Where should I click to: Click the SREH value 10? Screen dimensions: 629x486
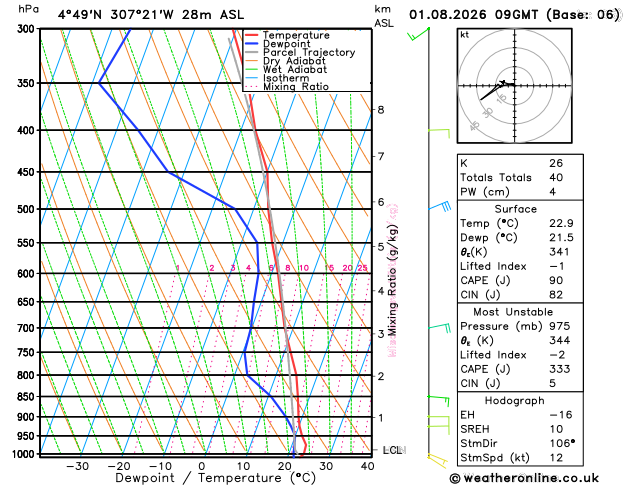pos(556,429)
